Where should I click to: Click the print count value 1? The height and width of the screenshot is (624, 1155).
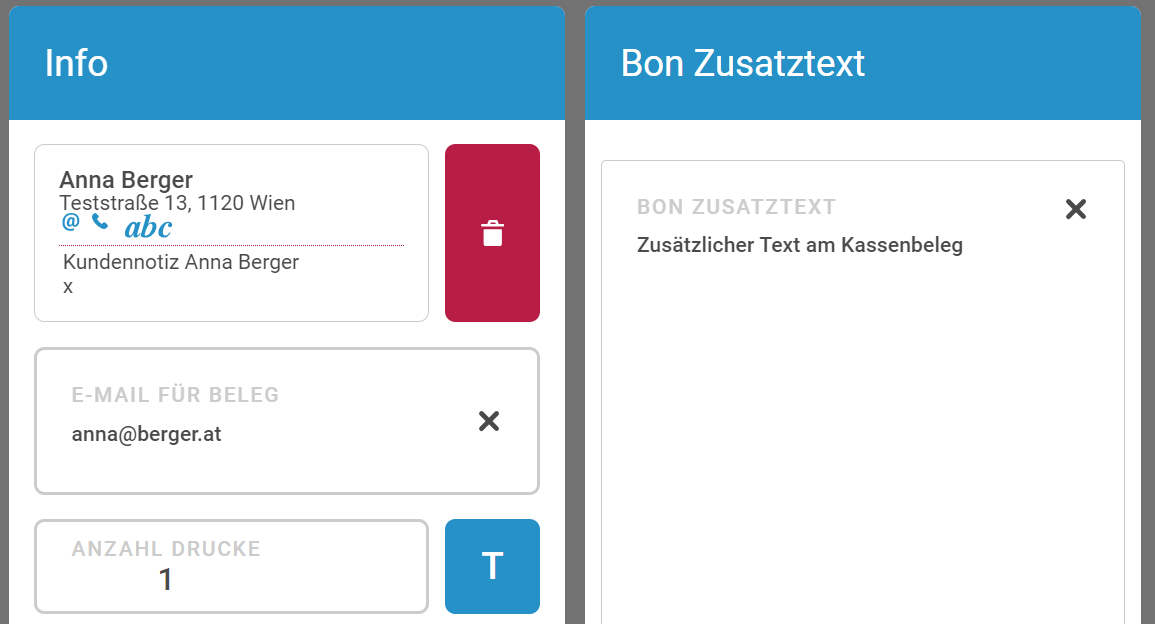(166, 580)
